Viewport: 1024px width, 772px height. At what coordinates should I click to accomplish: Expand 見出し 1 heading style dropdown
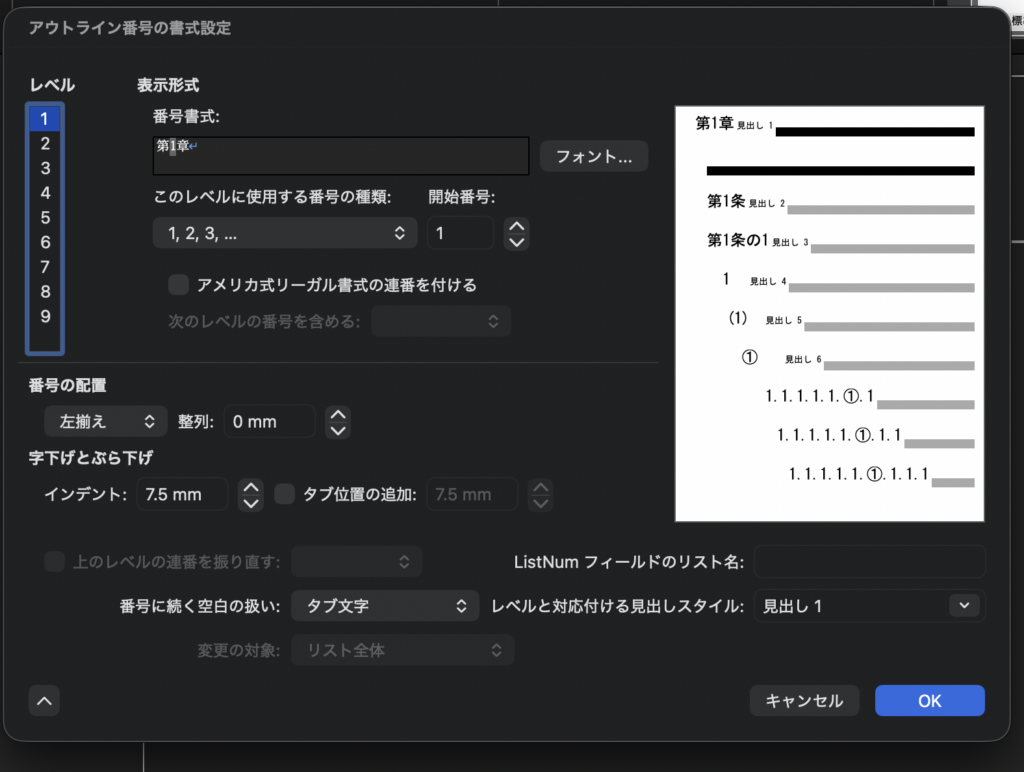pos(963,606)
